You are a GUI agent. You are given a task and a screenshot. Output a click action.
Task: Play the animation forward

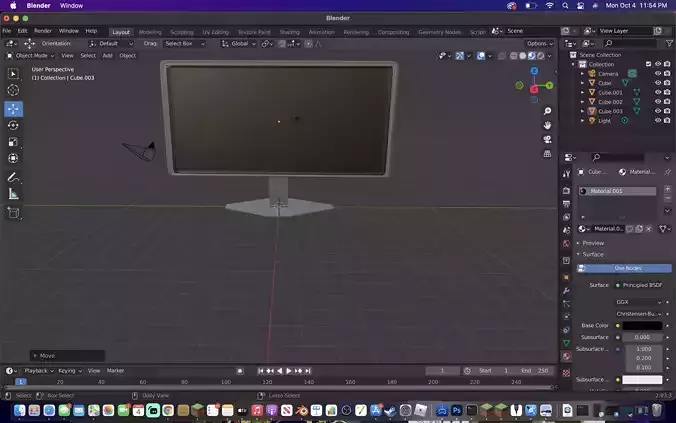tap(289, 371)
